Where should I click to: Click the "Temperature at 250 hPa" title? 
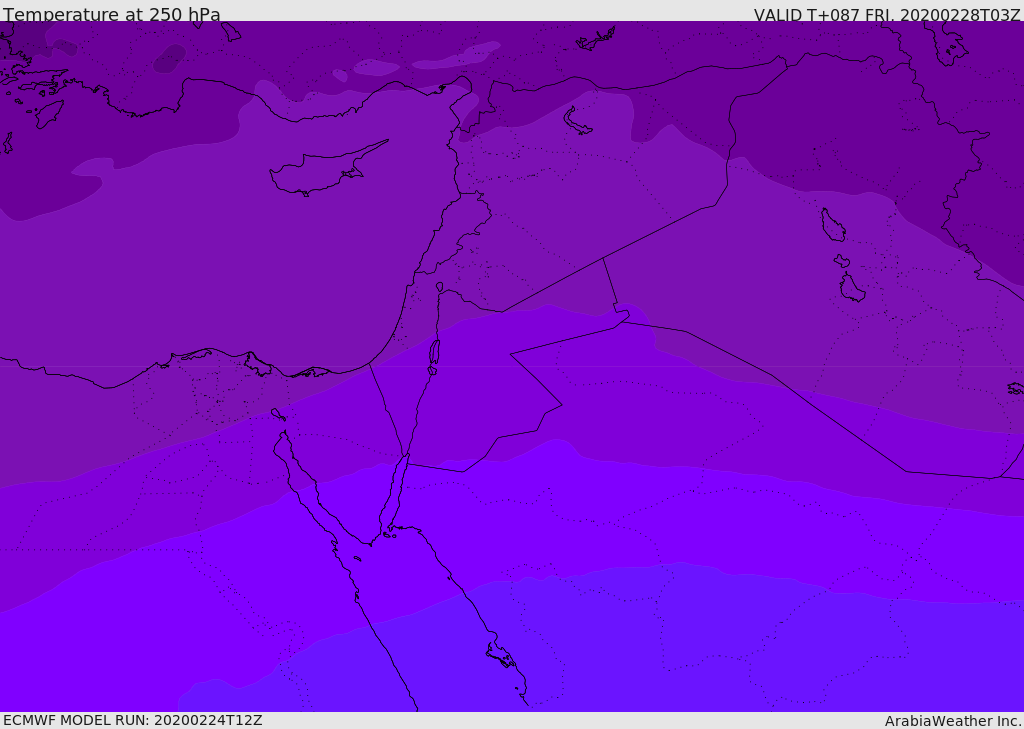[112, 15]
